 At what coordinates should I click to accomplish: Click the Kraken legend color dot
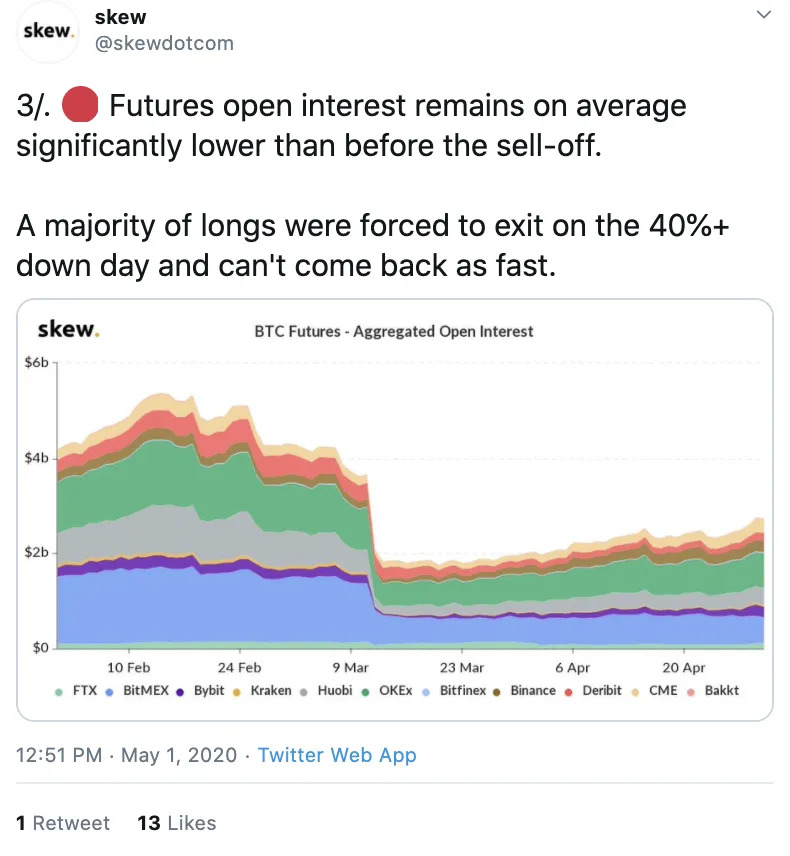pyautogui.click(x=237, y=690)
